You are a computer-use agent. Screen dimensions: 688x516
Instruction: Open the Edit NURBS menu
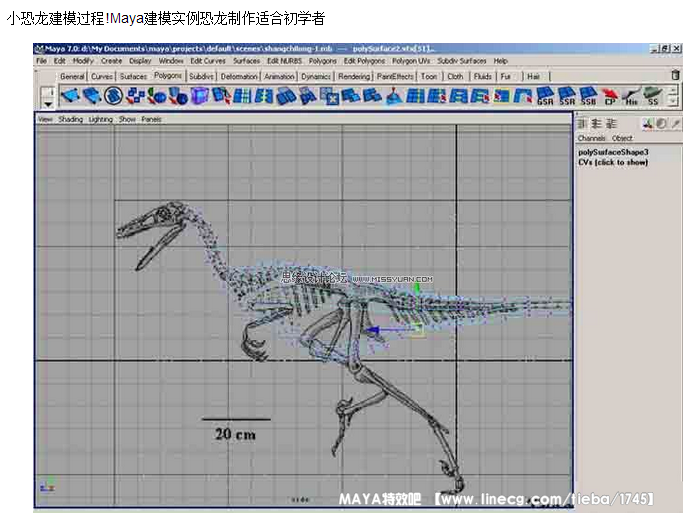point(285,61)
